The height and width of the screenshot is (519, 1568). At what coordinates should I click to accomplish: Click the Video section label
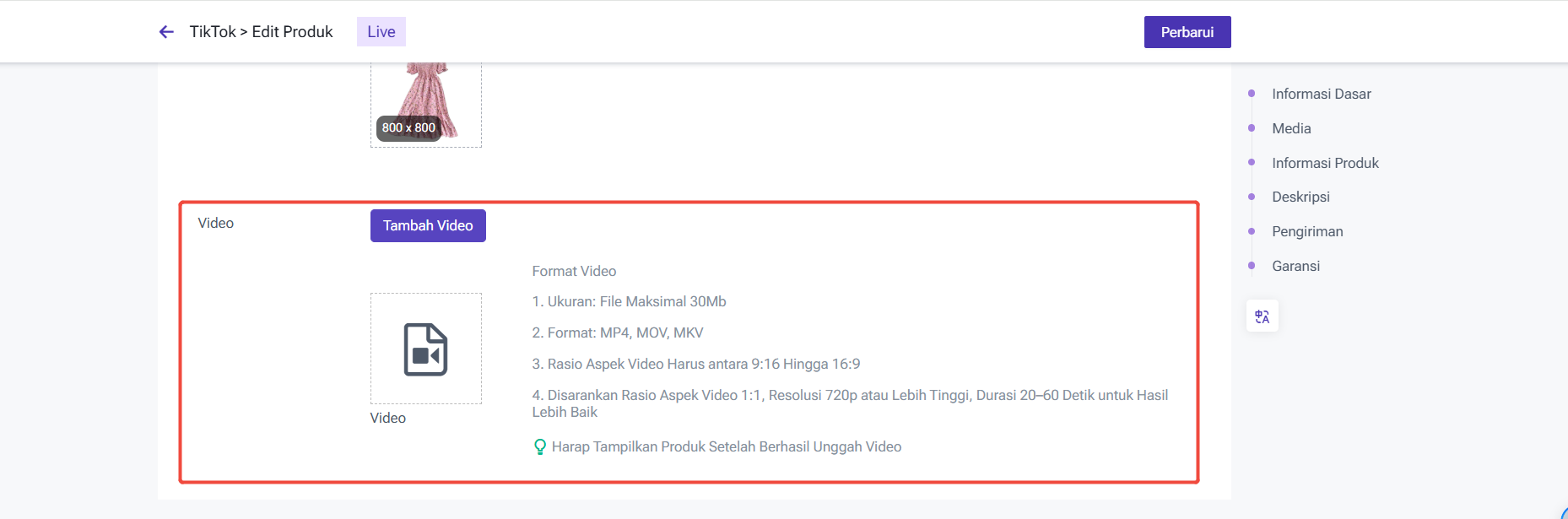pyautogui.click(x=215, y=223)
